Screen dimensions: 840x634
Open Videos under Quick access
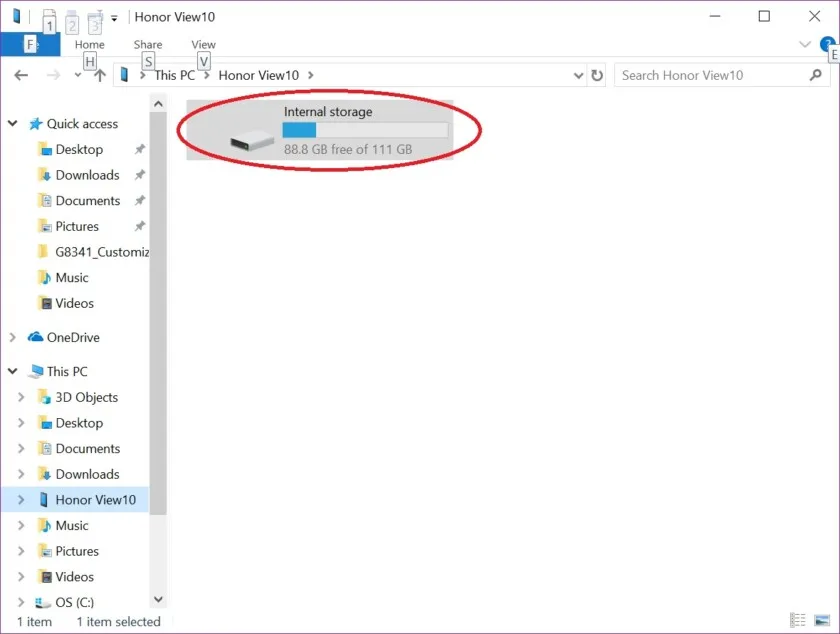tap(74, 303)
